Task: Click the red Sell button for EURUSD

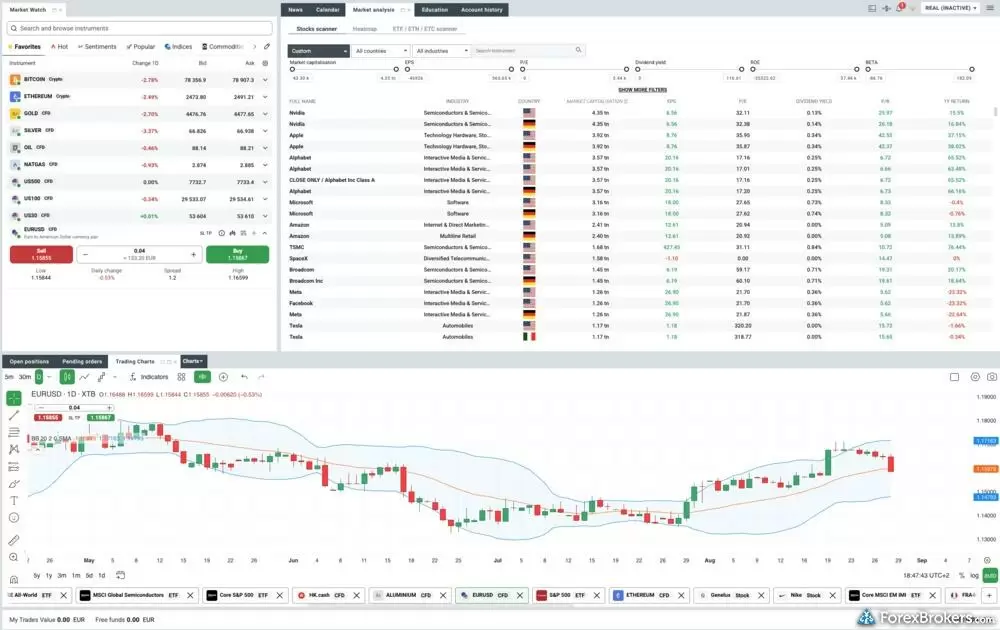Action: 41,254
